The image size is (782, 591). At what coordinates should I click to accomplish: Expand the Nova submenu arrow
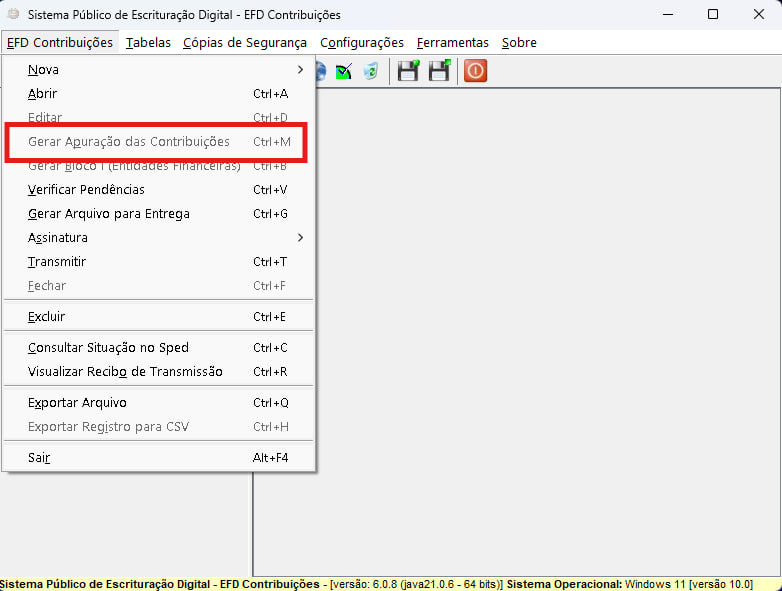[300, 70]
